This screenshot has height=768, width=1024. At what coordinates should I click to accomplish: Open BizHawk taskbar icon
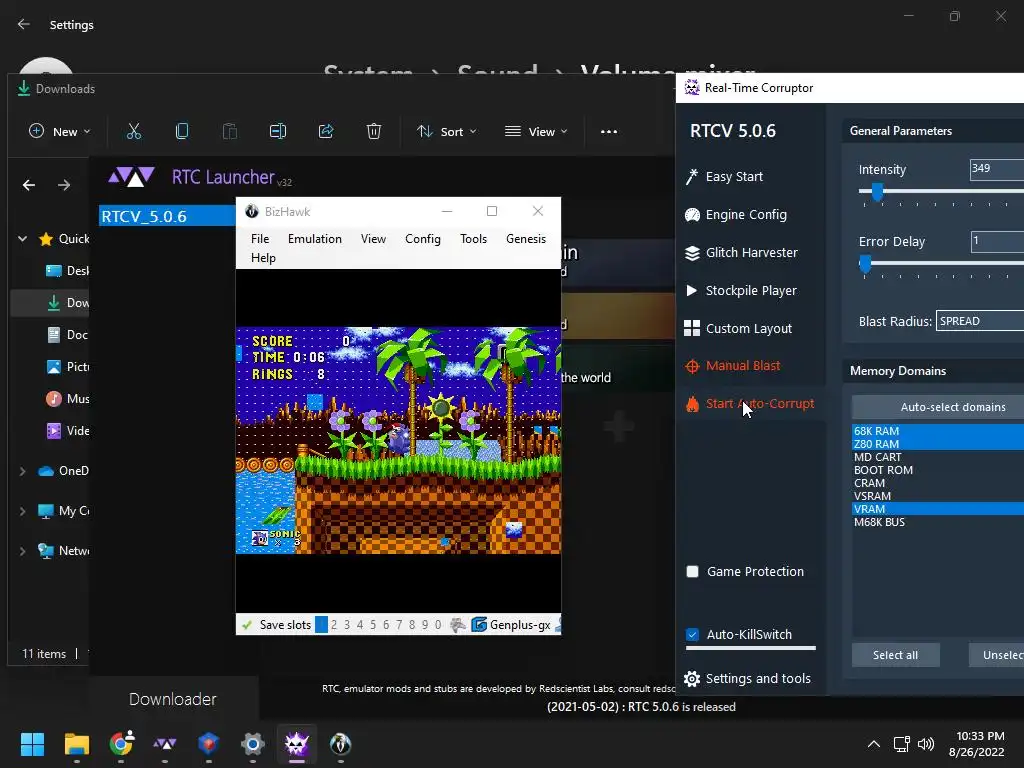340,744
